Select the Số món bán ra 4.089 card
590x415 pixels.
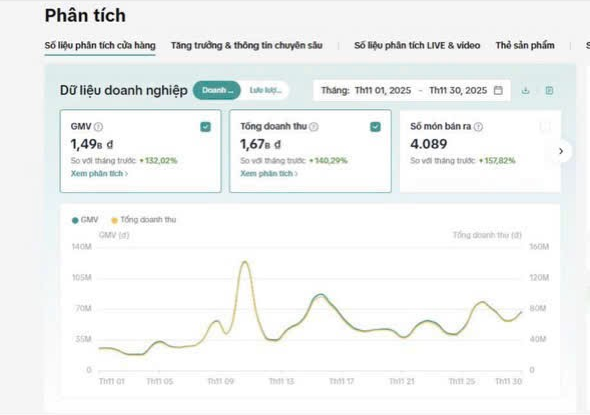(x=480, y=151)
